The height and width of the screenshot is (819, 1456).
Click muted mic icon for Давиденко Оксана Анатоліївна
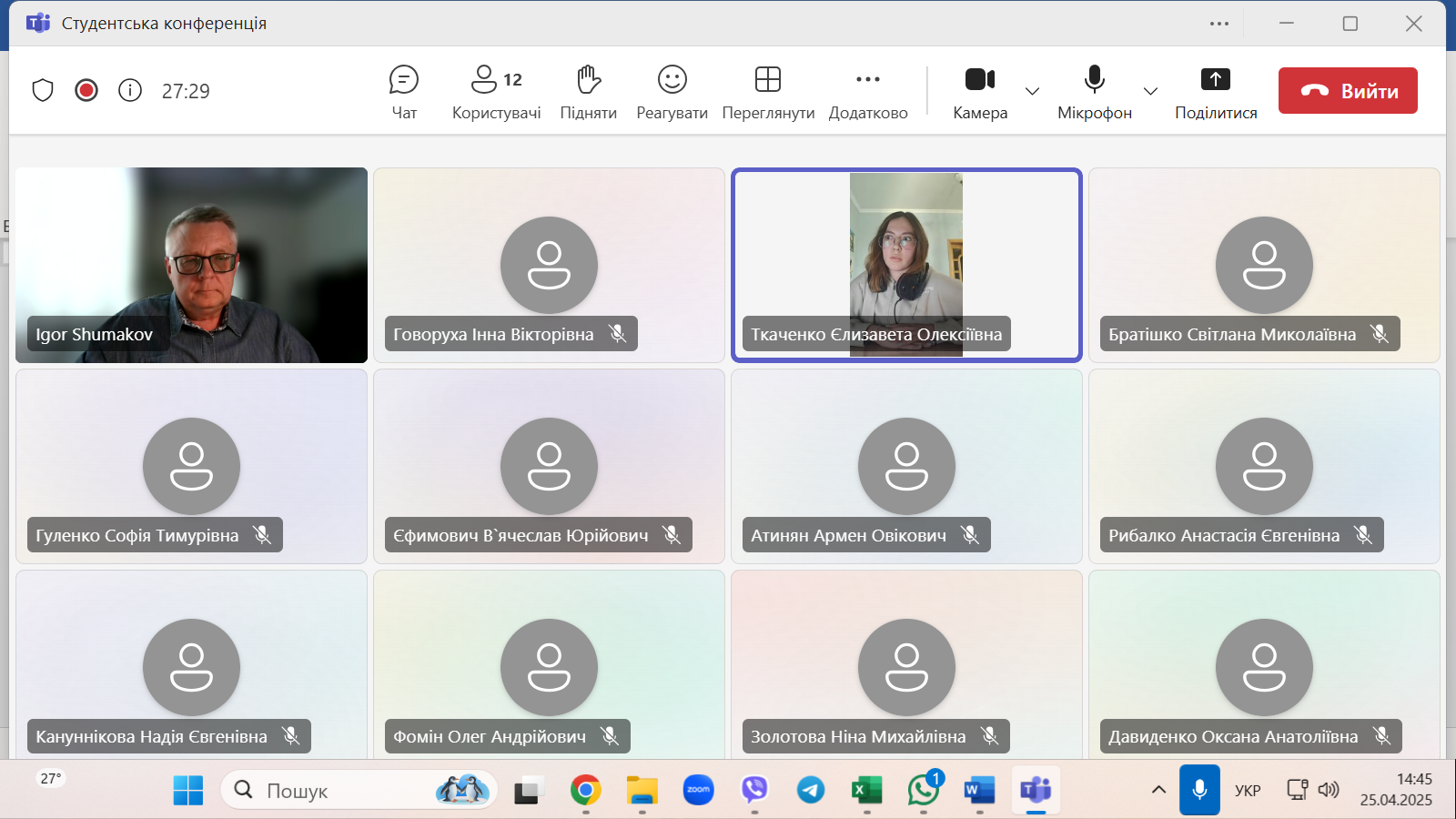[x=1382, y=736]
